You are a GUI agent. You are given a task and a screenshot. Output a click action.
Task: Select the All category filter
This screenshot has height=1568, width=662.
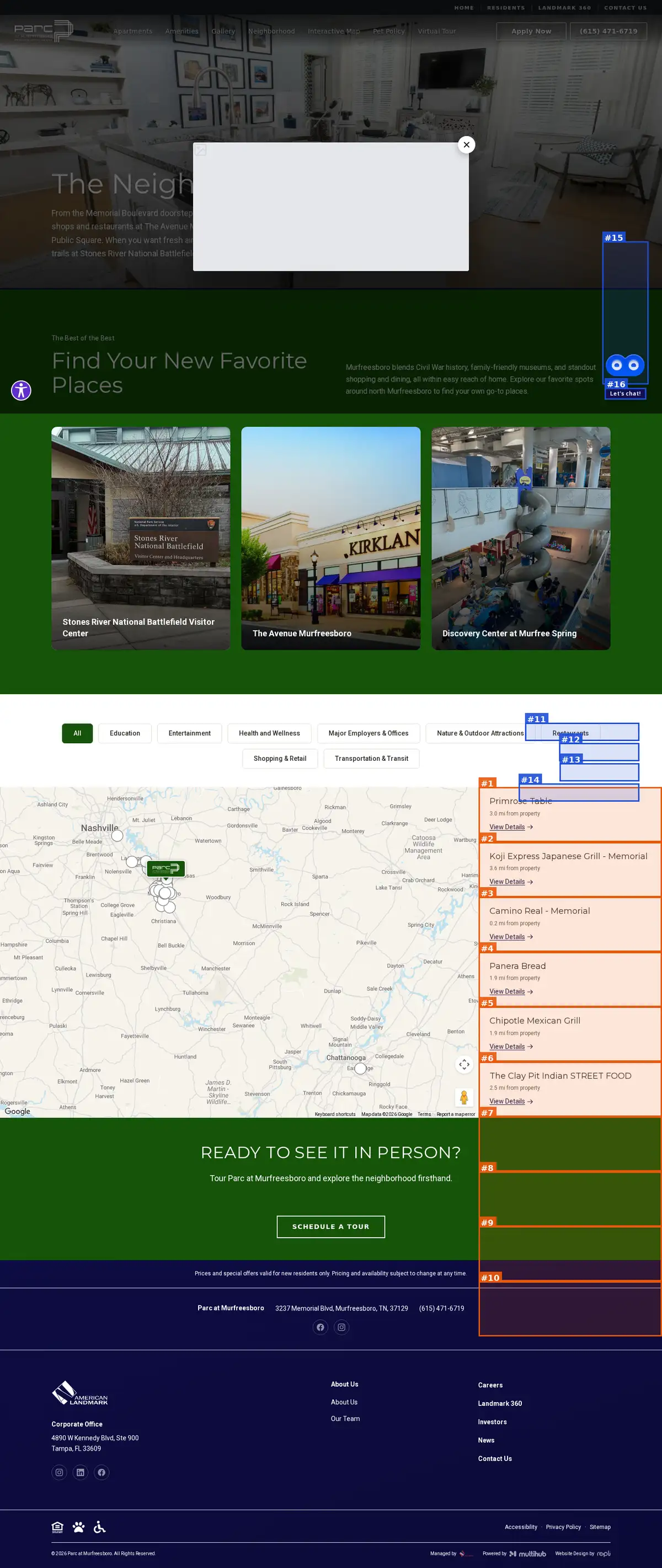[x=77, y=733]
